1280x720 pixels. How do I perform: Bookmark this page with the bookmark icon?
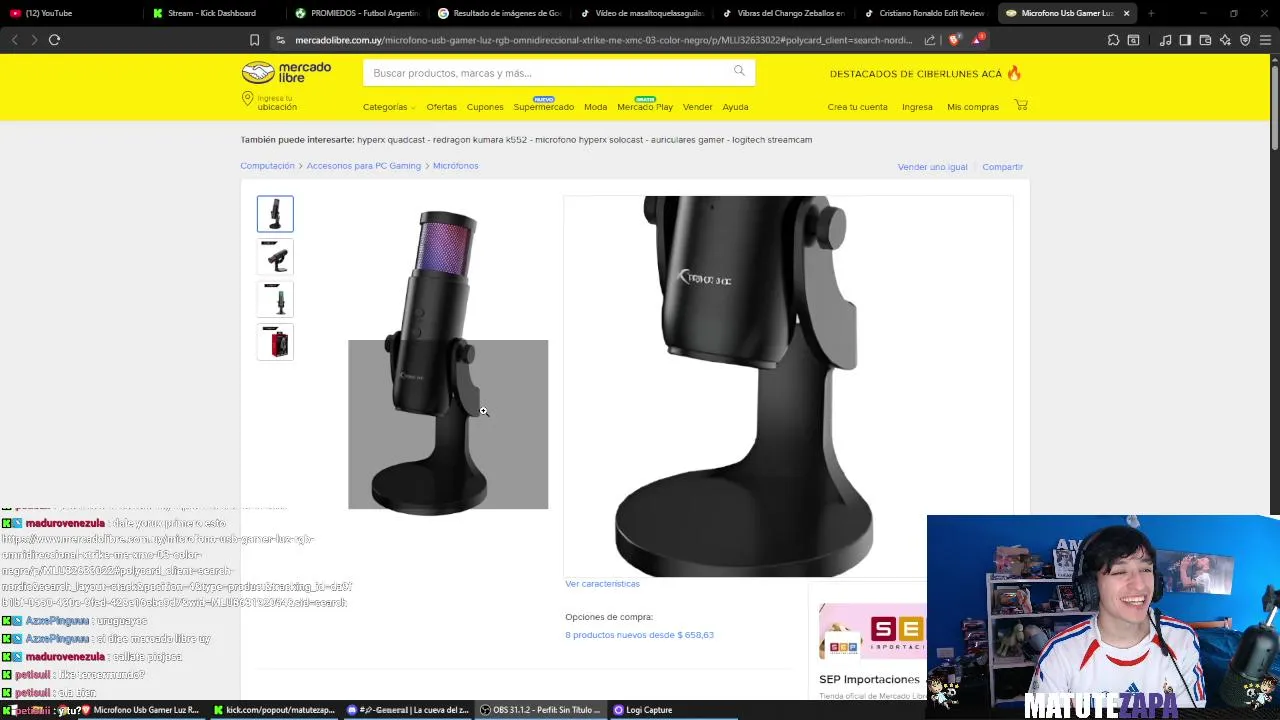254,40
